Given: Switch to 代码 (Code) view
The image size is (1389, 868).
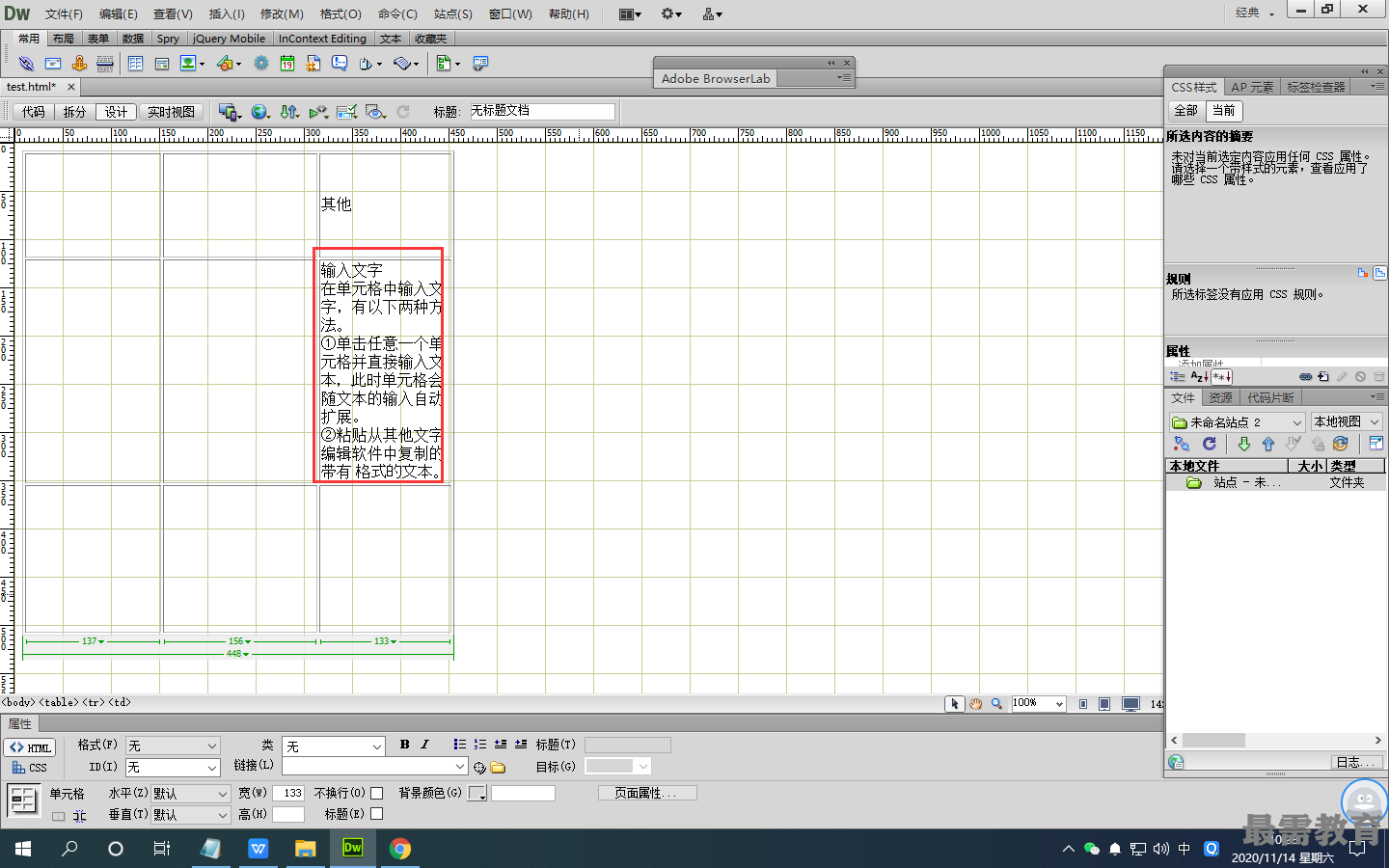Looking at the screenshot, I should click(x=34, y=112).
